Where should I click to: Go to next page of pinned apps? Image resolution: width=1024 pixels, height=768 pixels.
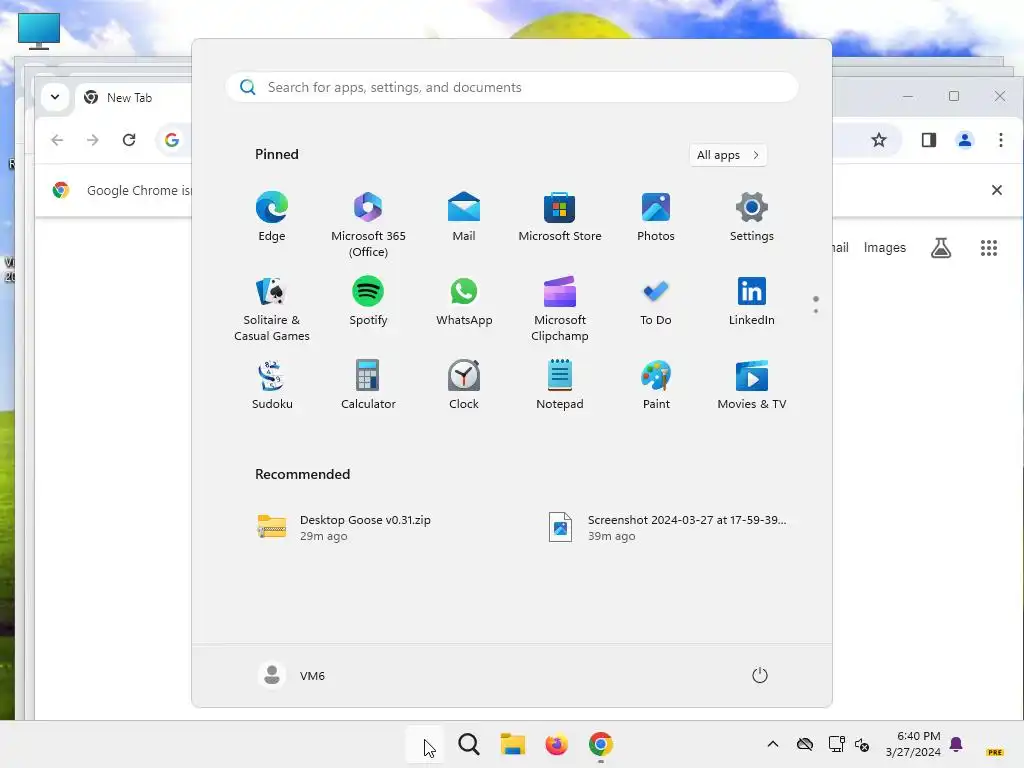pos(816,311)
